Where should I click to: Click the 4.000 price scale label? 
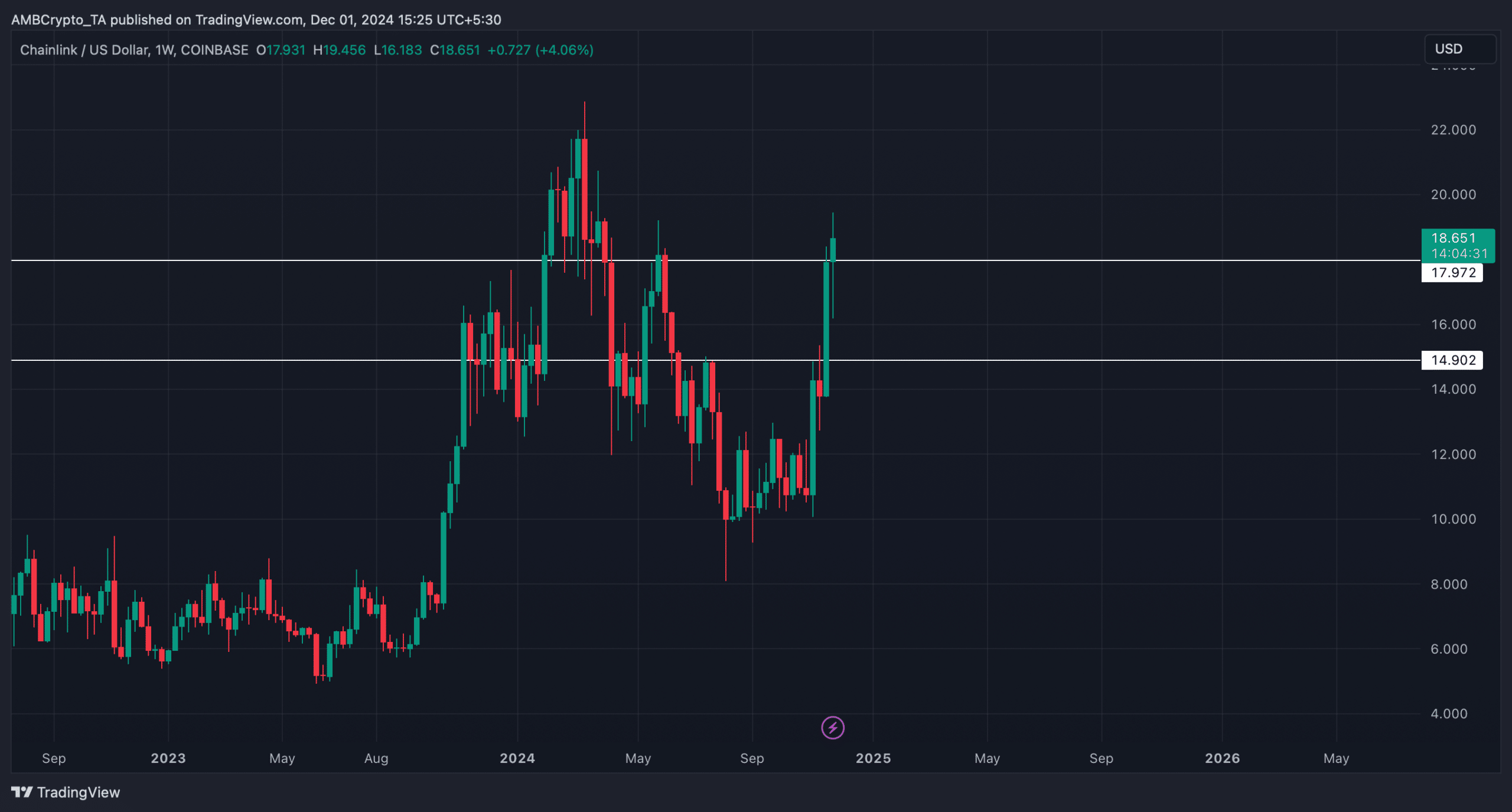(1449, 714)
